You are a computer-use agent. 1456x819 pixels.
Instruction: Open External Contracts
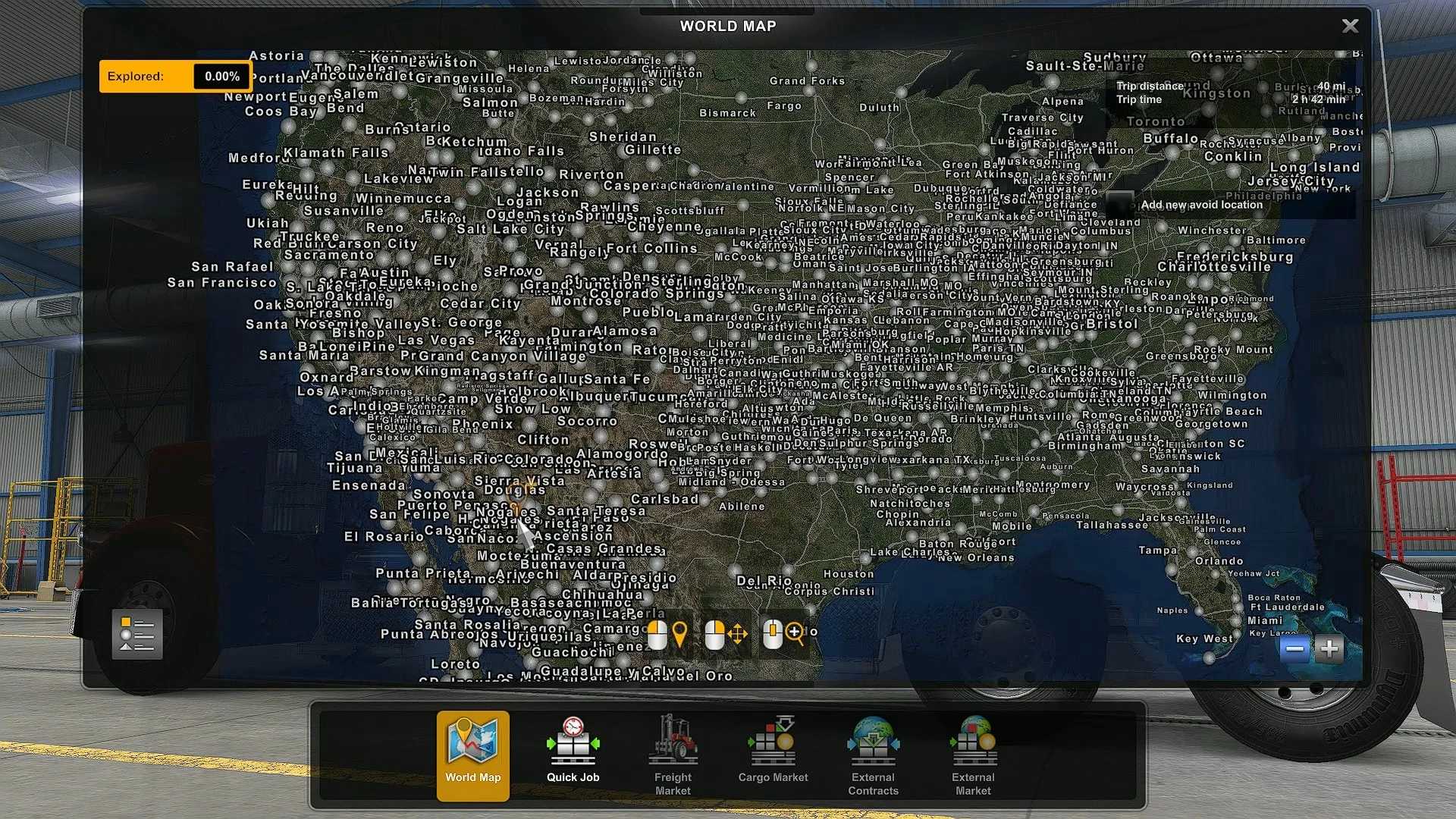pos(873,755)
